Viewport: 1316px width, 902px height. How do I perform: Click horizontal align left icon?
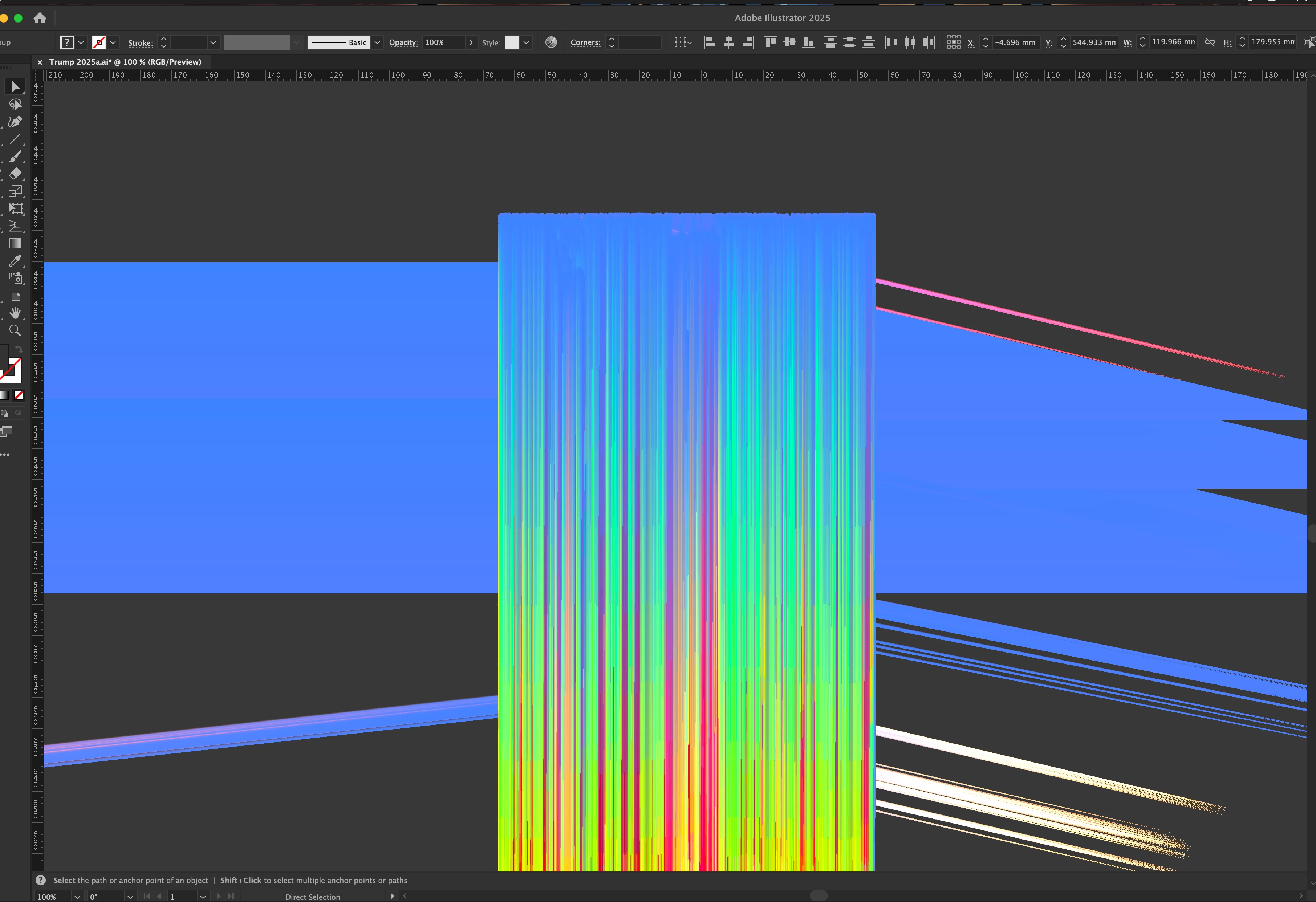710,42
